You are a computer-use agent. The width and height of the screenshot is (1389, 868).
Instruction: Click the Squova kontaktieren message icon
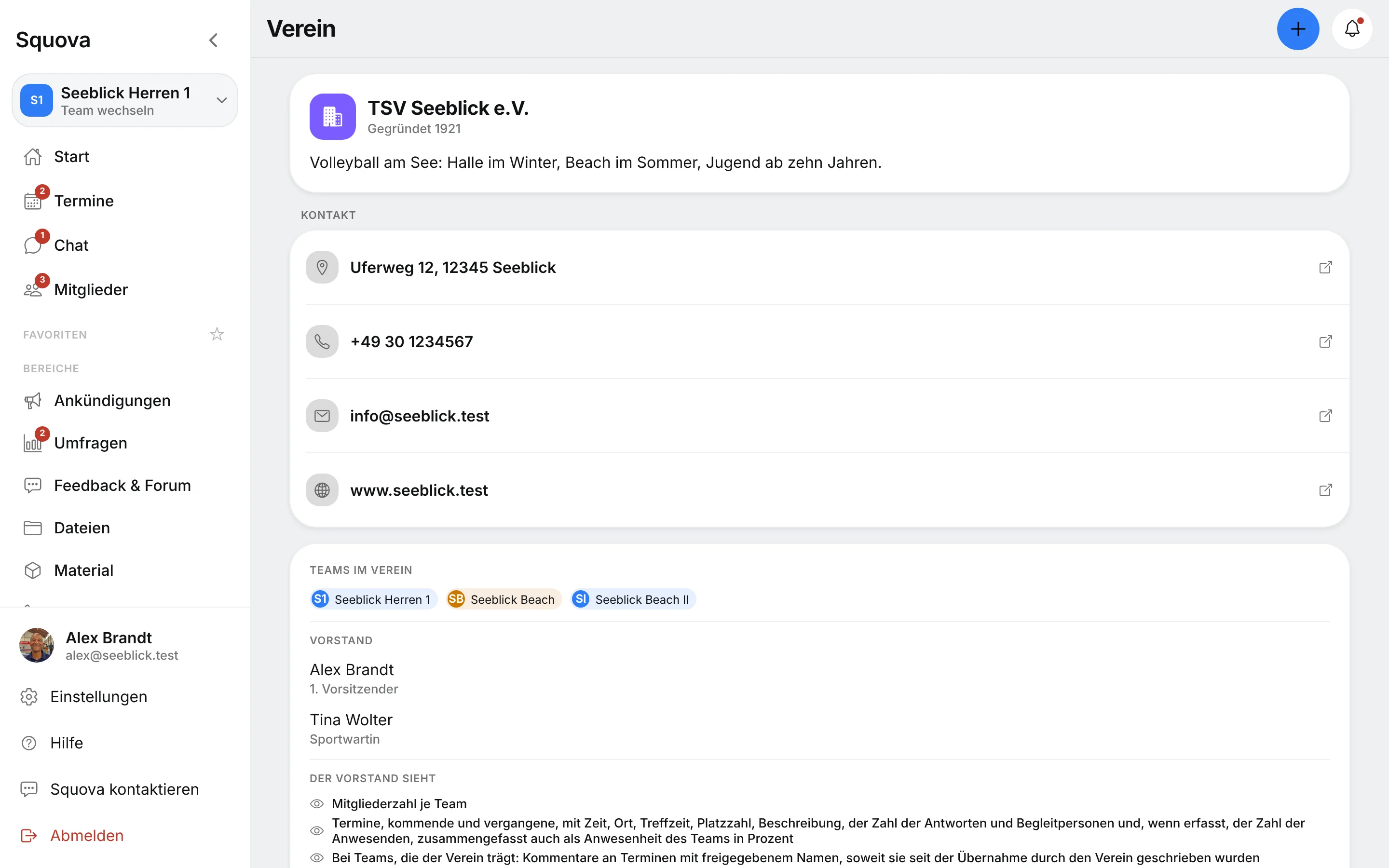point(29,789)
